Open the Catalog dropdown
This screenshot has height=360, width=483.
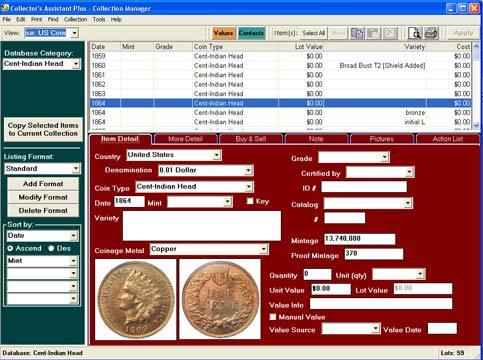pyautogui.click(x=407, y=203)
